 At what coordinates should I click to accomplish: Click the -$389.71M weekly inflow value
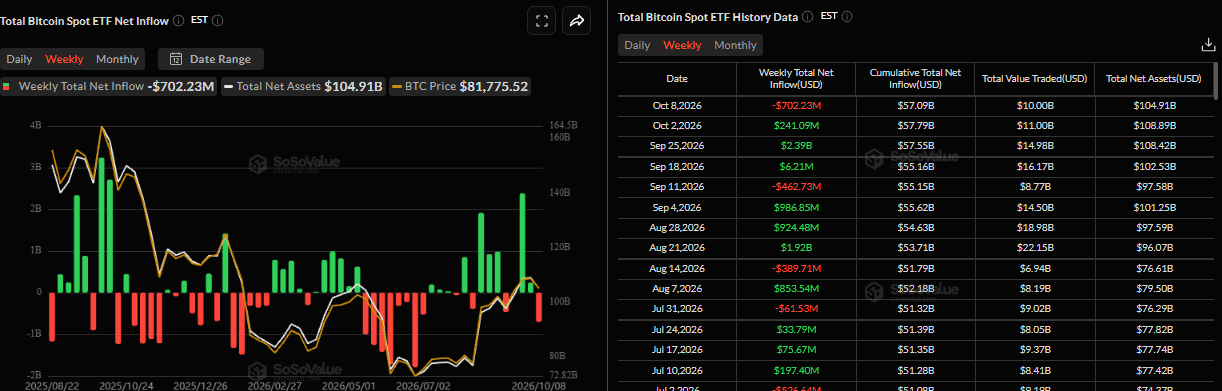[x=796, y=269]
